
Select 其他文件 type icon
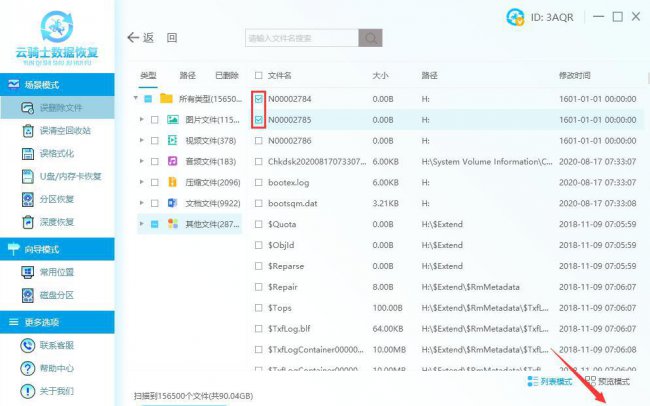click(173, 224)
